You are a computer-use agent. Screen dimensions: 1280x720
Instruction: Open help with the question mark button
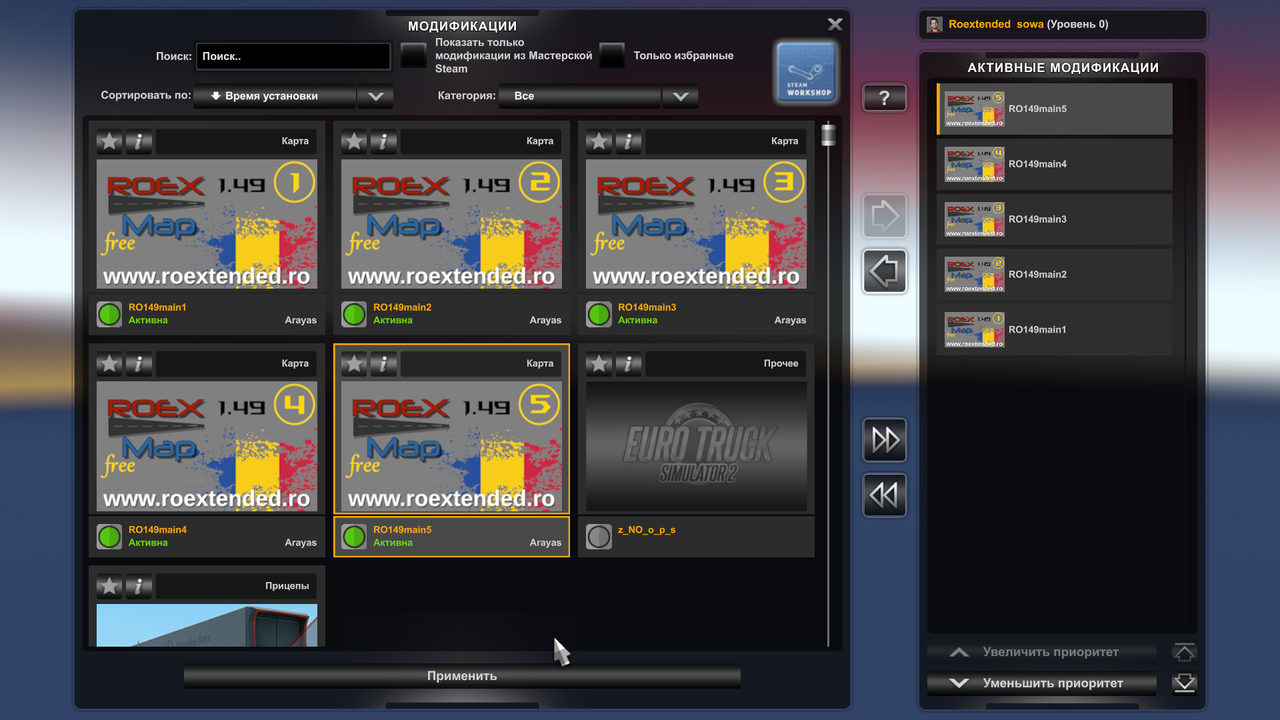(x=885, y=98)
